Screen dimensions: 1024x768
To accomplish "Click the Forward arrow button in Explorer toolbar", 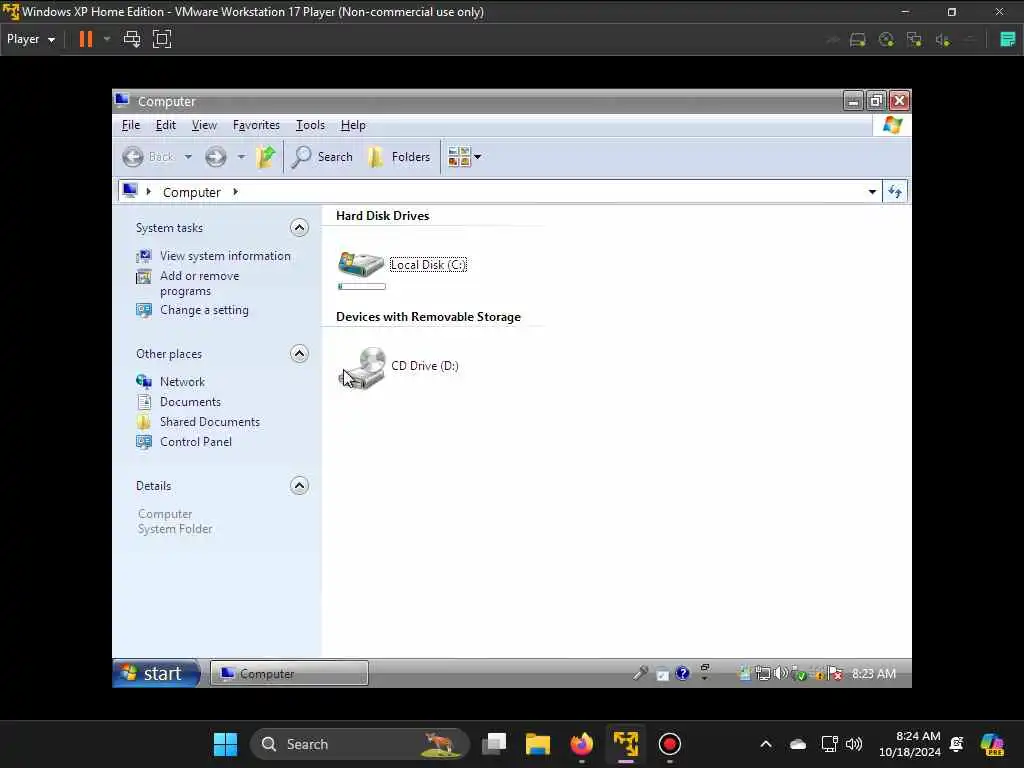I will tap(216, 157).
